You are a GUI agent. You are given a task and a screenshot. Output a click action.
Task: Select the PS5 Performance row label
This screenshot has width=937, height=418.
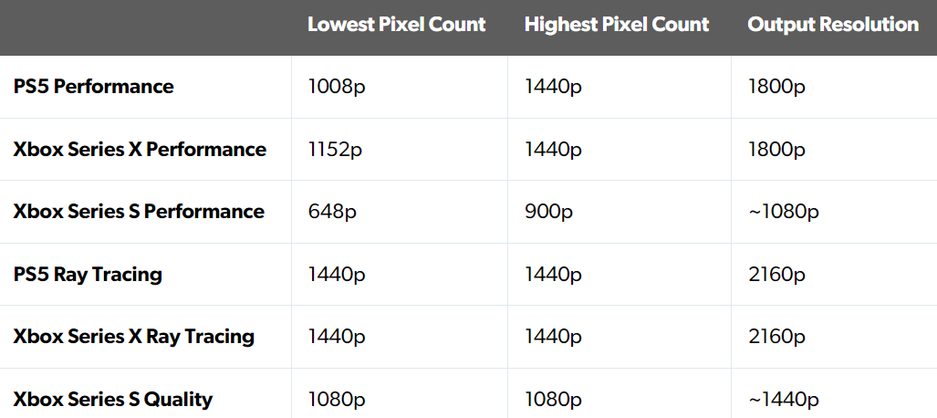click(93, 87)
